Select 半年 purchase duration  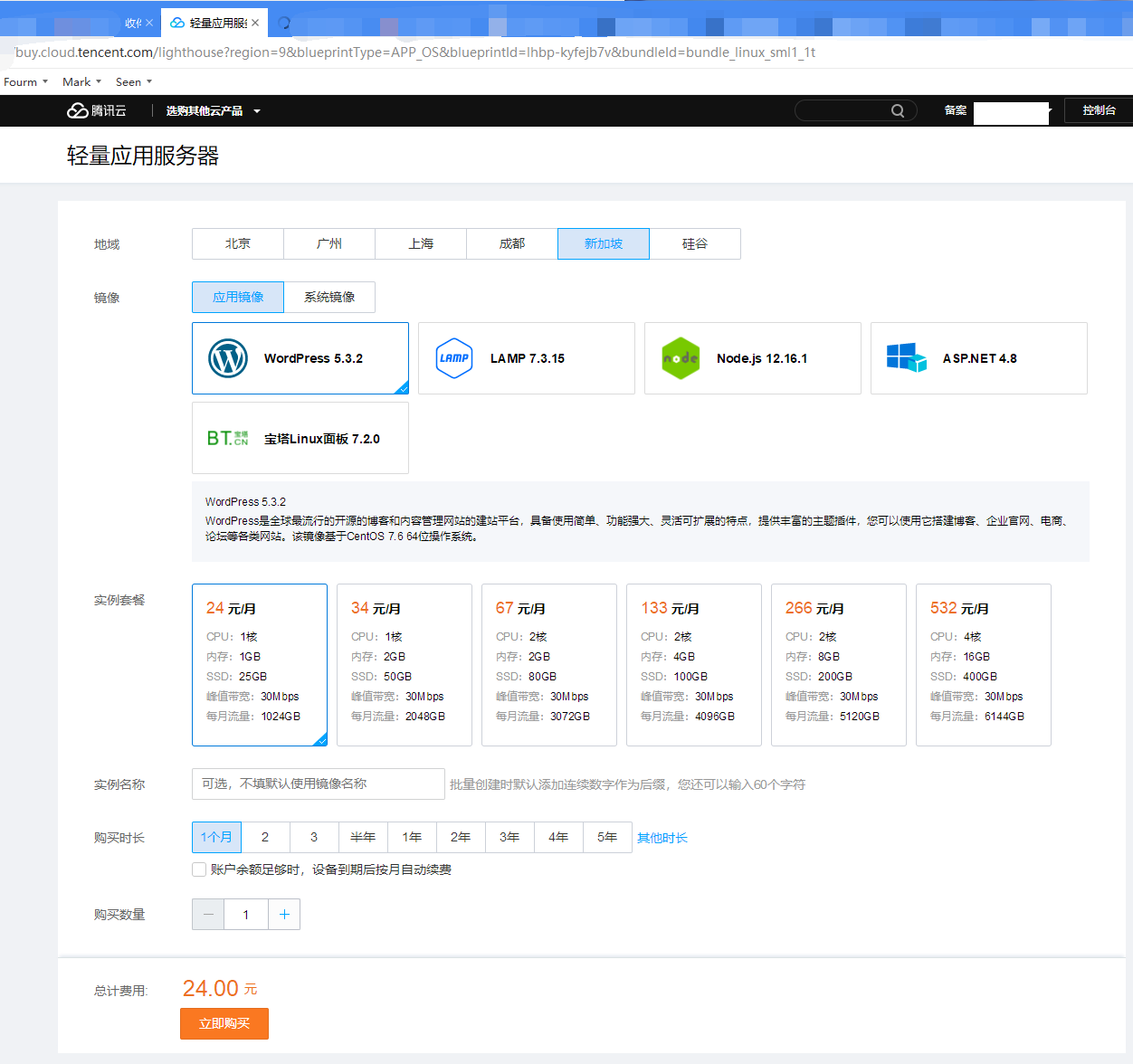point(363,837)
